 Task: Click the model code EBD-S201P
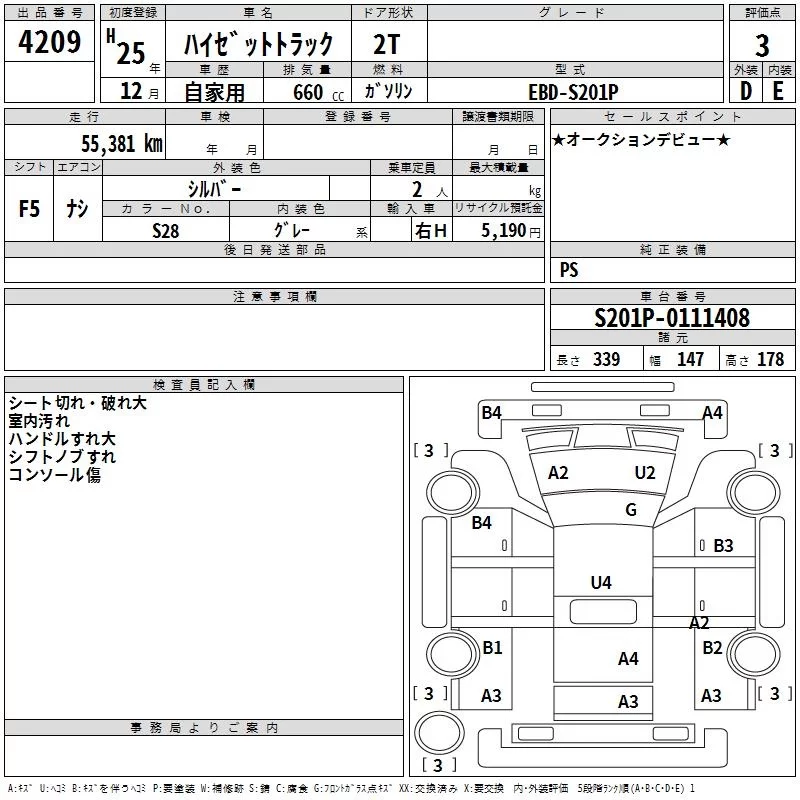pyautogui.click(x=573, y=92)
